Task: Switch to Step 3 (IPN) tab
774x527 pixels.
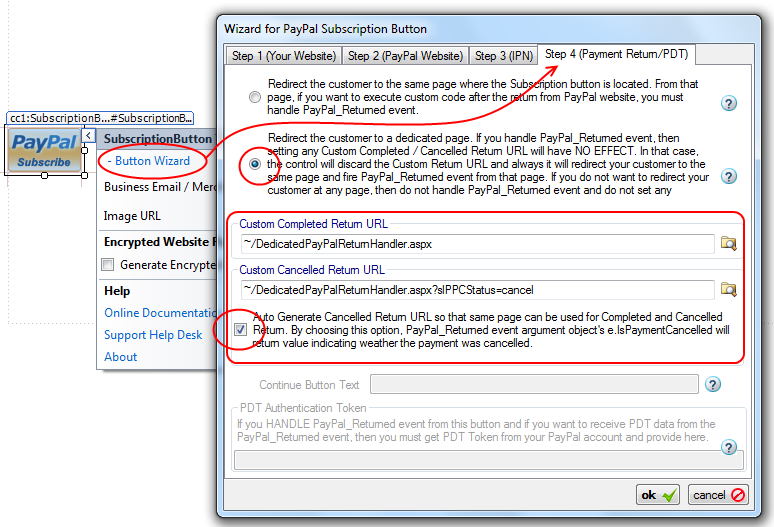Action: (504, 56)
